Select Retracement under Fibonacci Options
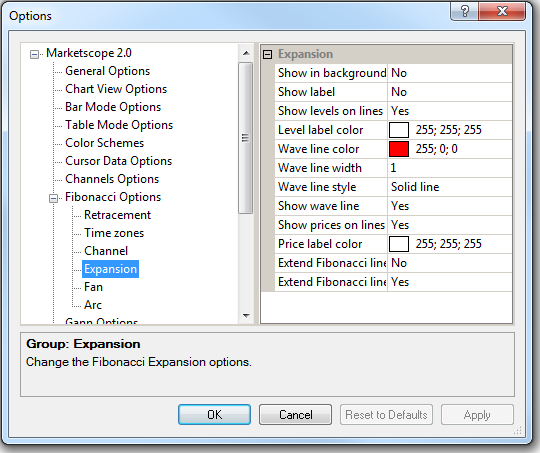 (x=117, y=215)
